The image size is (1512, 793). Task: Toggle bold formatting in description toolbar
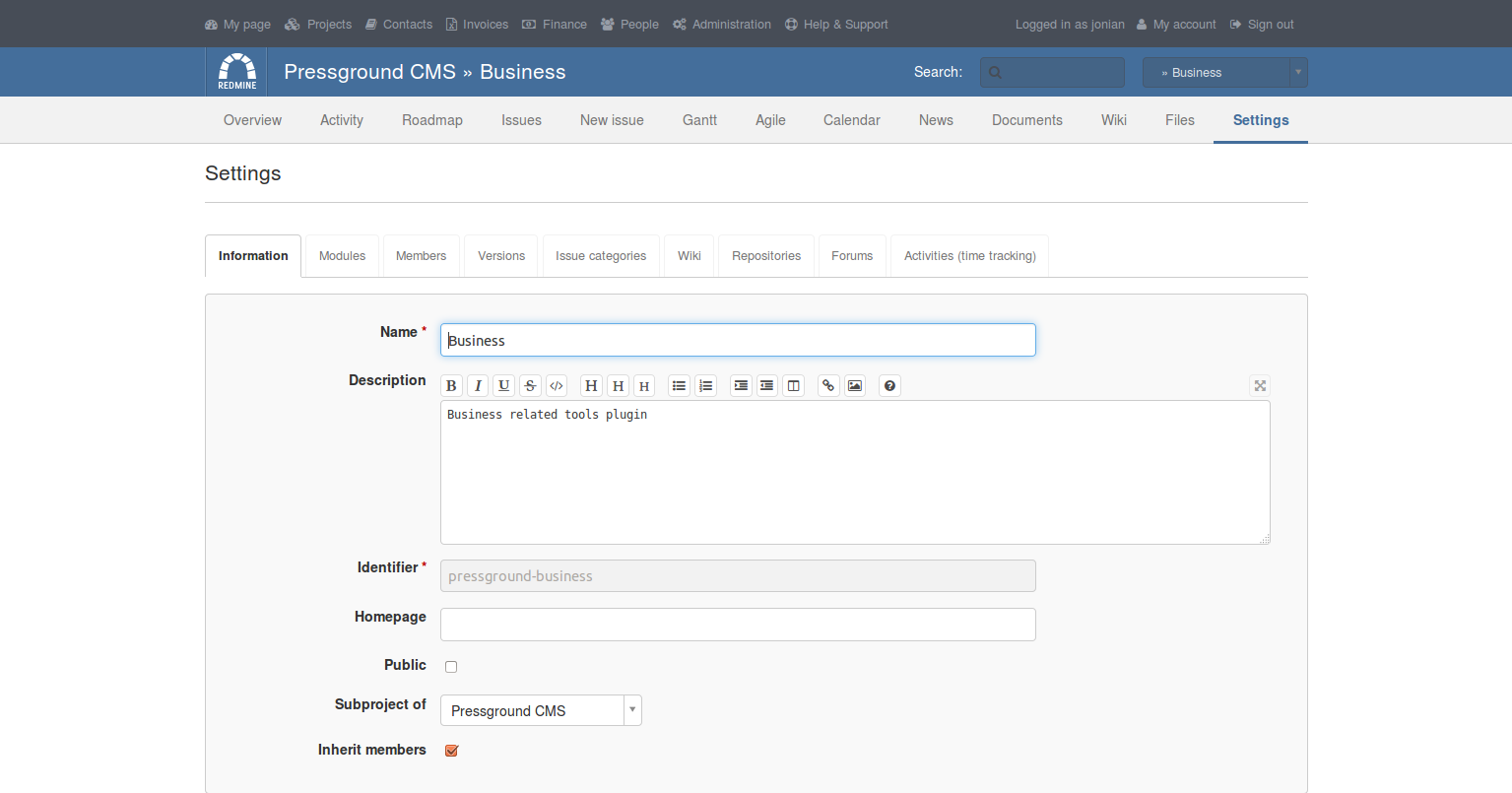pyautogui.click(x=450, y=385)
